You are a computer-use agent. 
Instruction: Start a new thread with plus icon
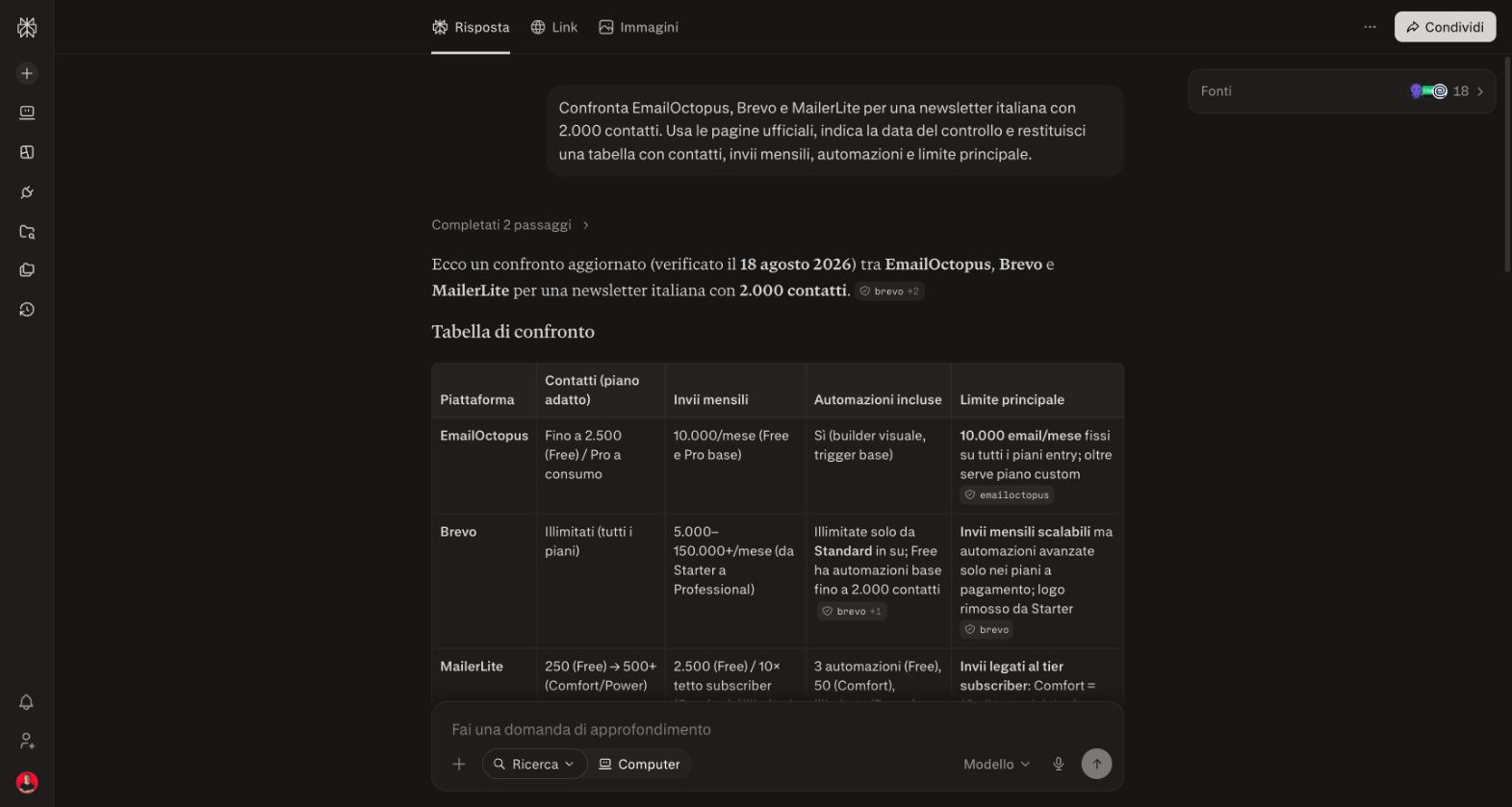point(27,73)
